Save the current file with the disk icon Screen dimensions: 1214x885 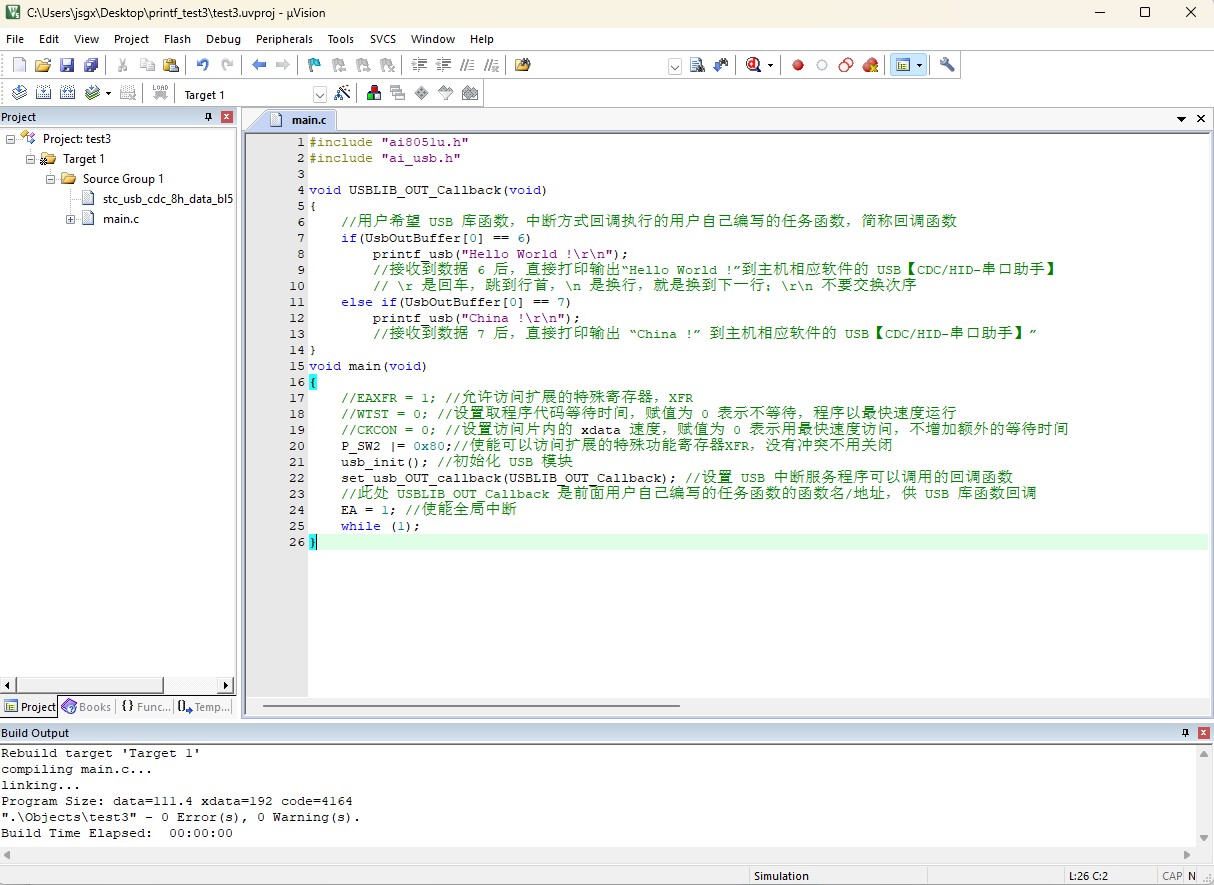(67, 65)
